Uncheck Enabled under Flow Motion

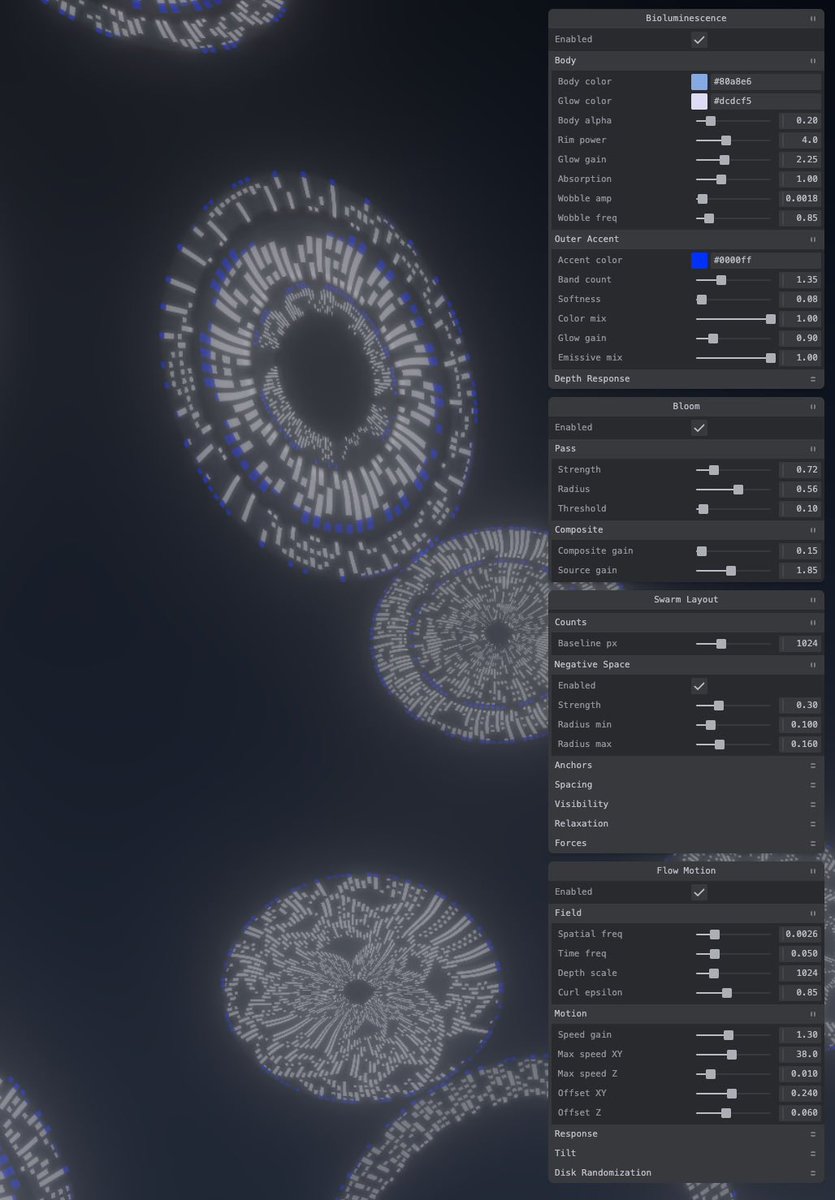coord(699,892)
